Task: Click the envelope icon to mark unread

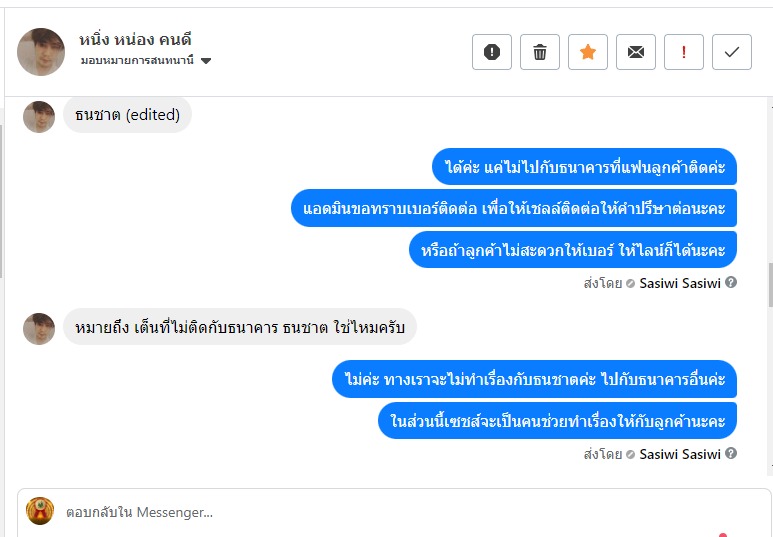Action: point(636,52)
